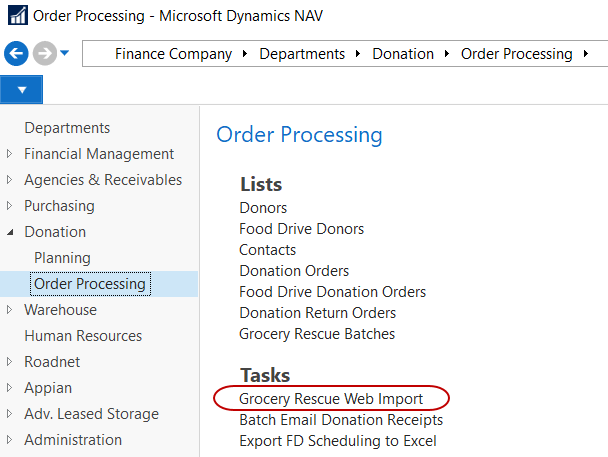The height and width of the screenshot is (457, 608).
Task: Expand the Administration tree node
Action: [10, 440]
